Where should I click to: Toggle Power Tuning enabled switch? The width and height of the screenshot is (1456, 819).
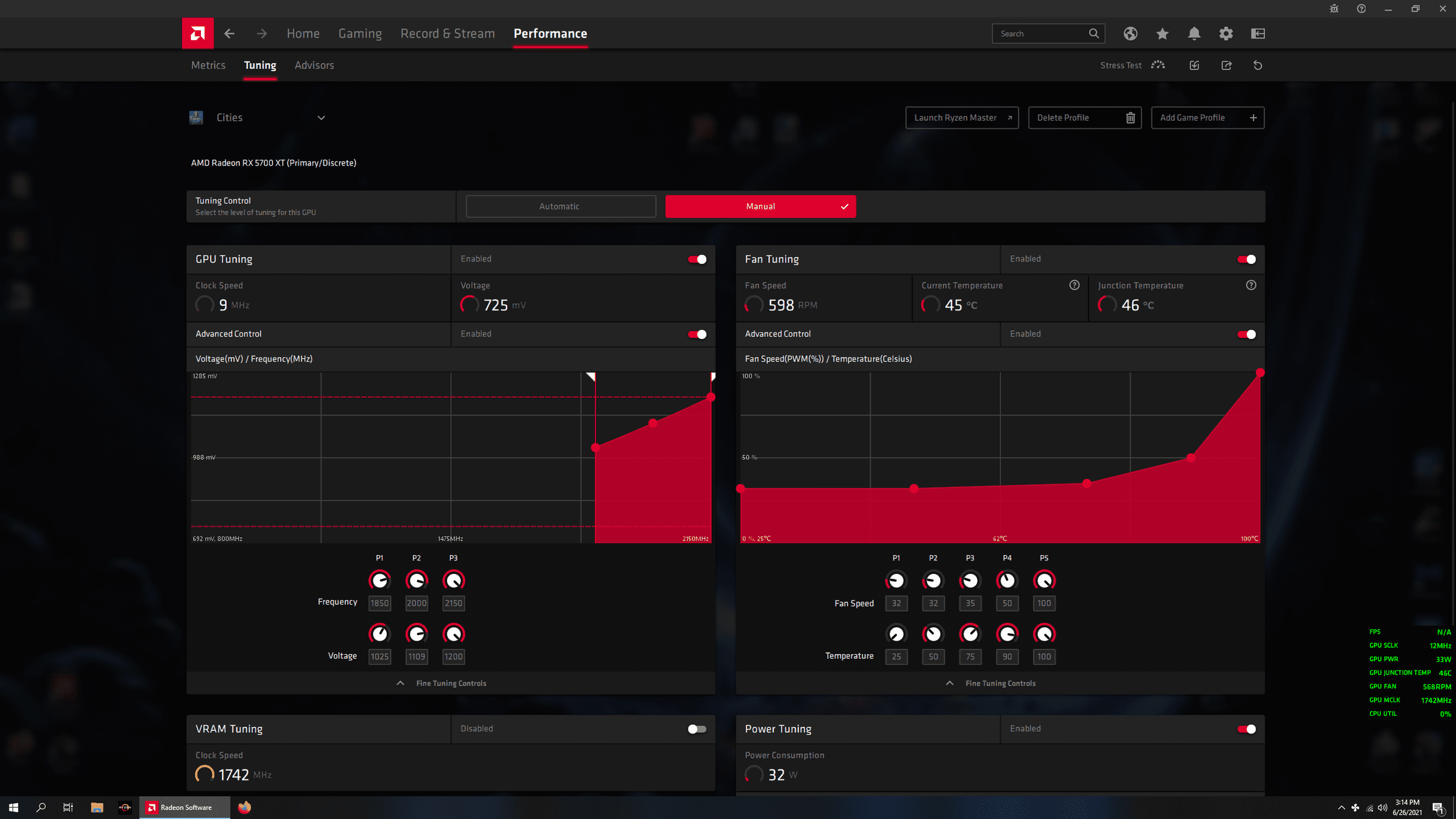(x=1246, y=729)
